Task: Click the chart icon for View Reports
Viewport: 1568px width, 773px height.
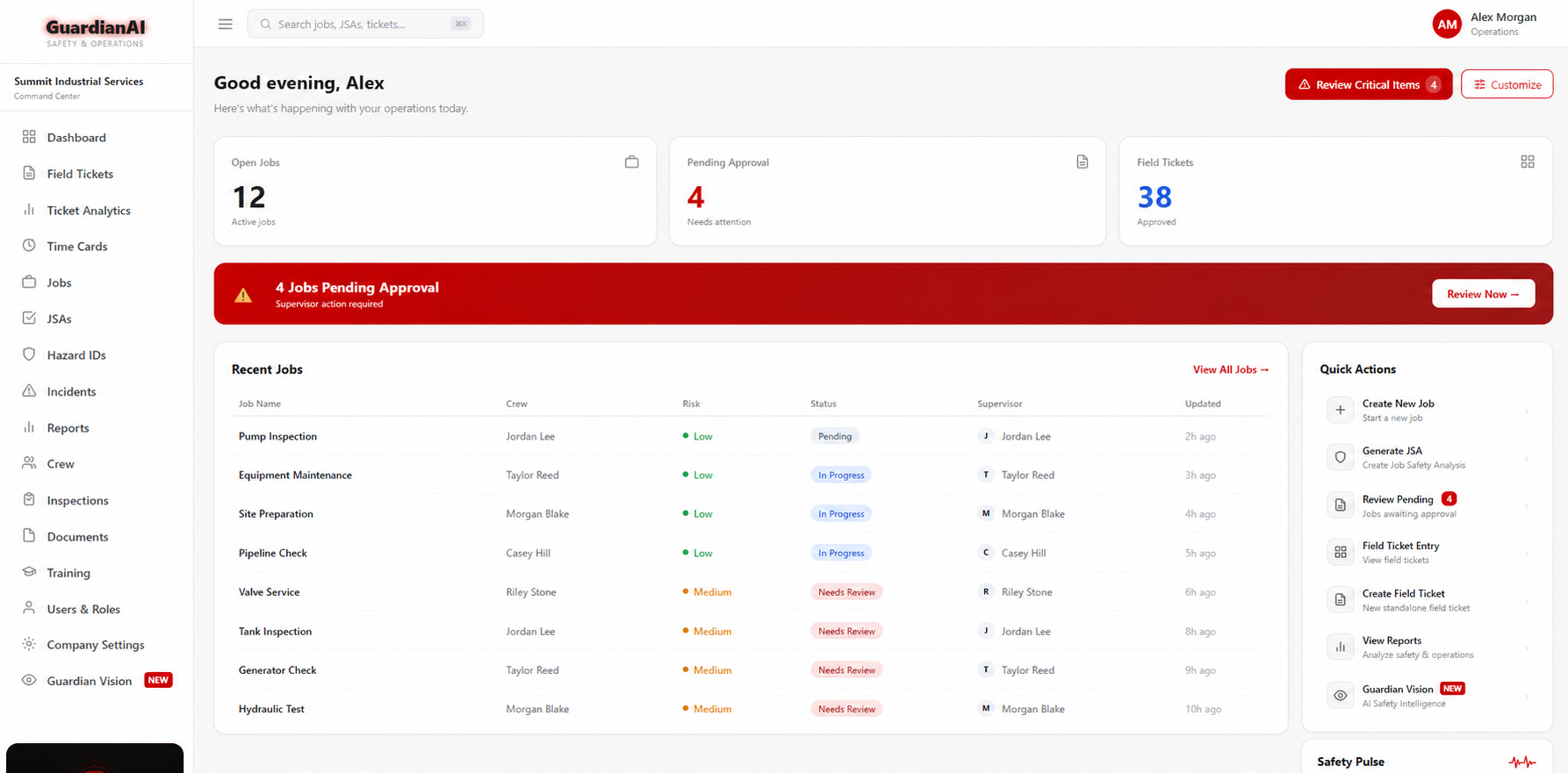Action: pos(1341,648)
